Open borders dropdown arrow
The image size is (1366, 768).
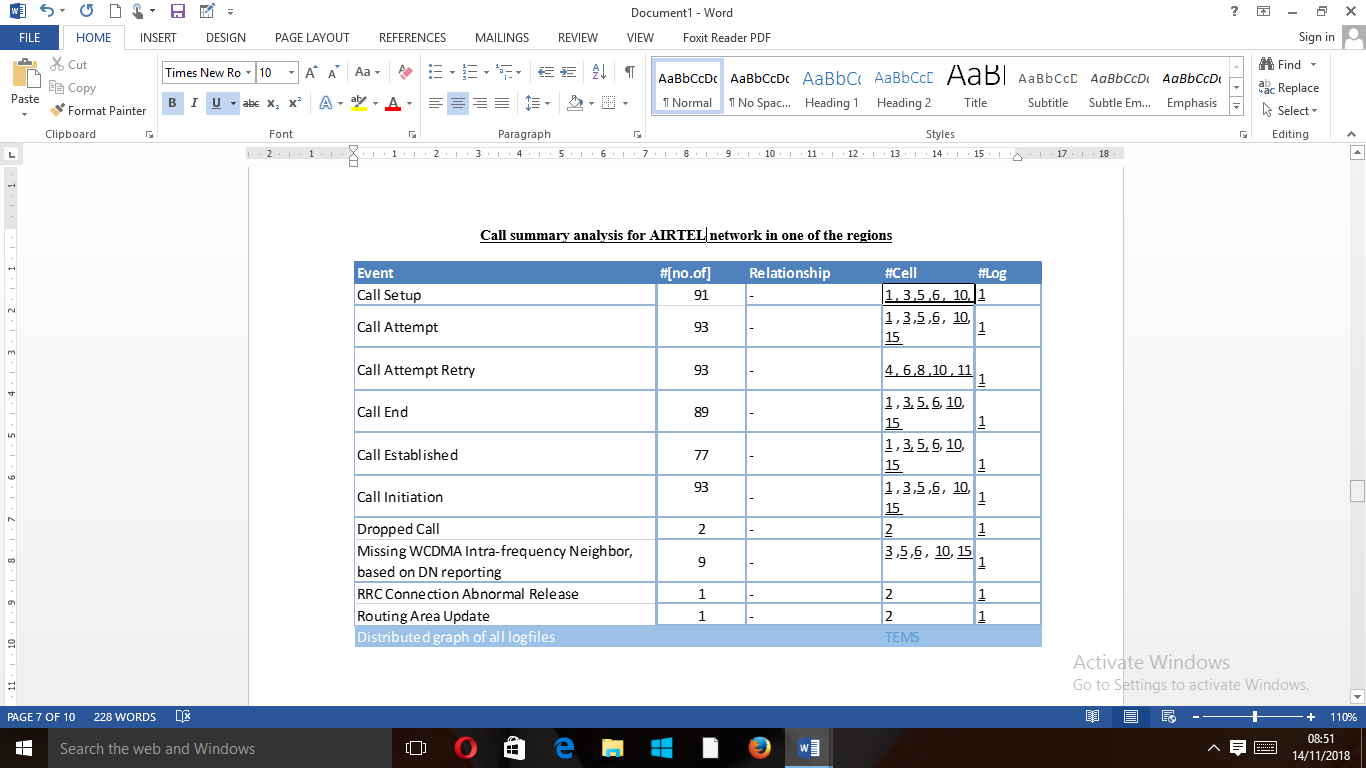(625, 103)
